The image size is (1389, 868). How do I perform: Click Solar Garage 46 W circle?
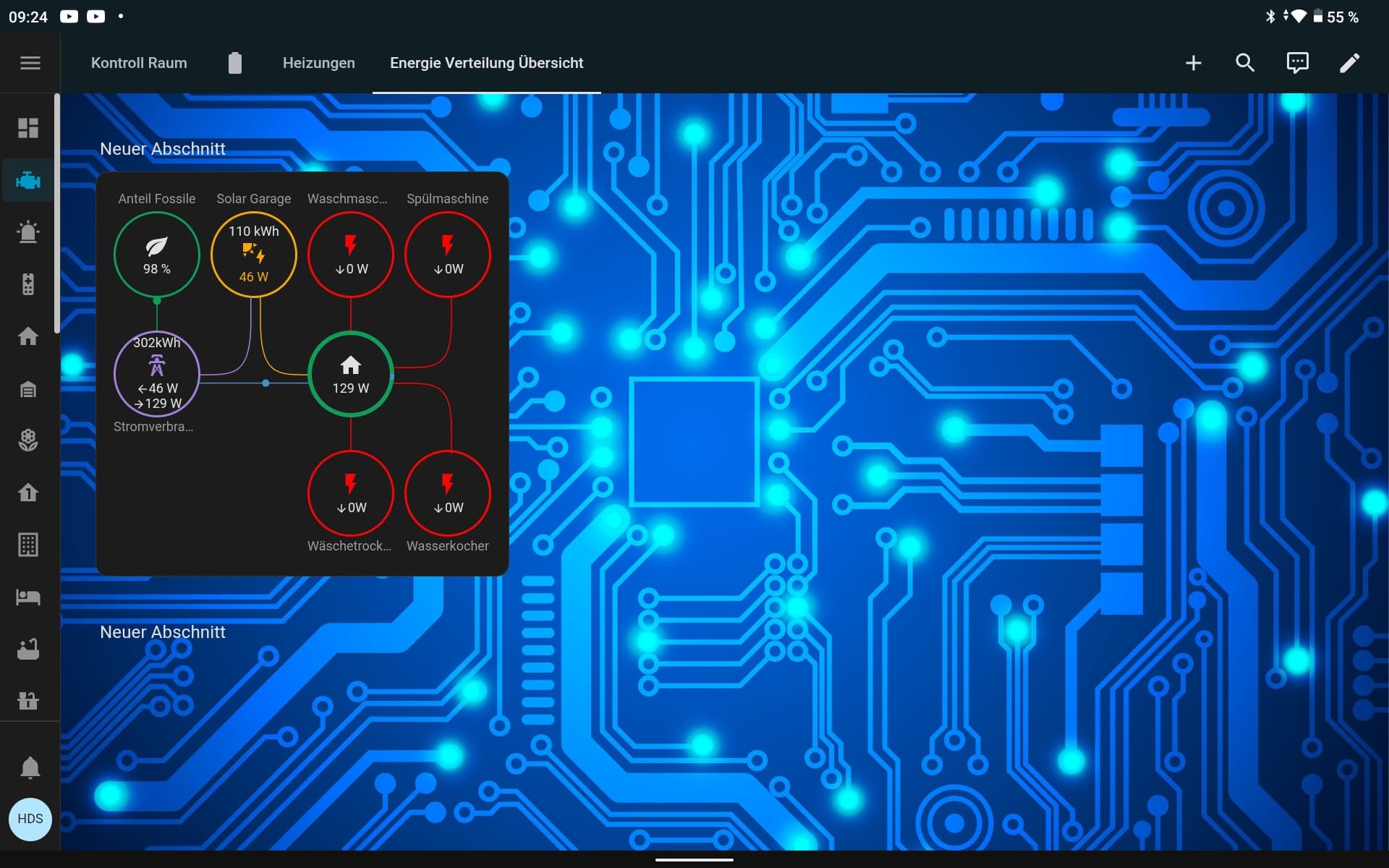click(253, 255)
